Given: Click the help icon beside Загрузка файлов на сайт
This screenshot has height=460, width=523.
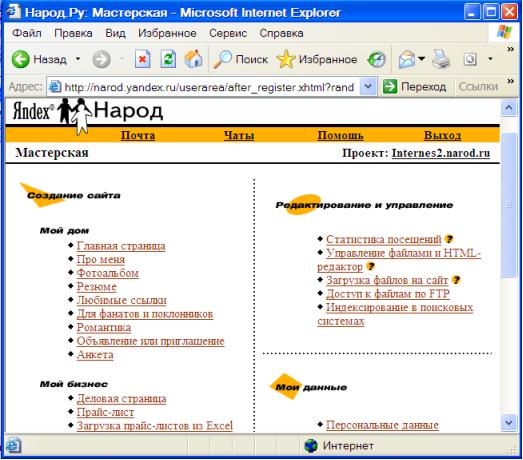Looking at the screenshot, I should tap(456, 280).
